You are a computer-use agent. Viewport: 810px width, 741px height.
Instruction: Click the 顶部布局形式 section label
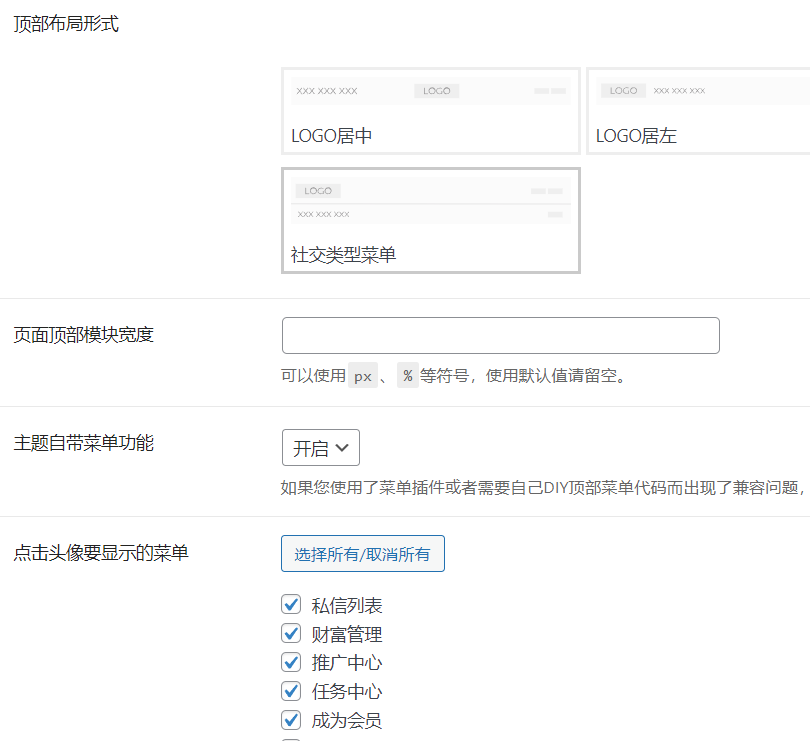66,24
